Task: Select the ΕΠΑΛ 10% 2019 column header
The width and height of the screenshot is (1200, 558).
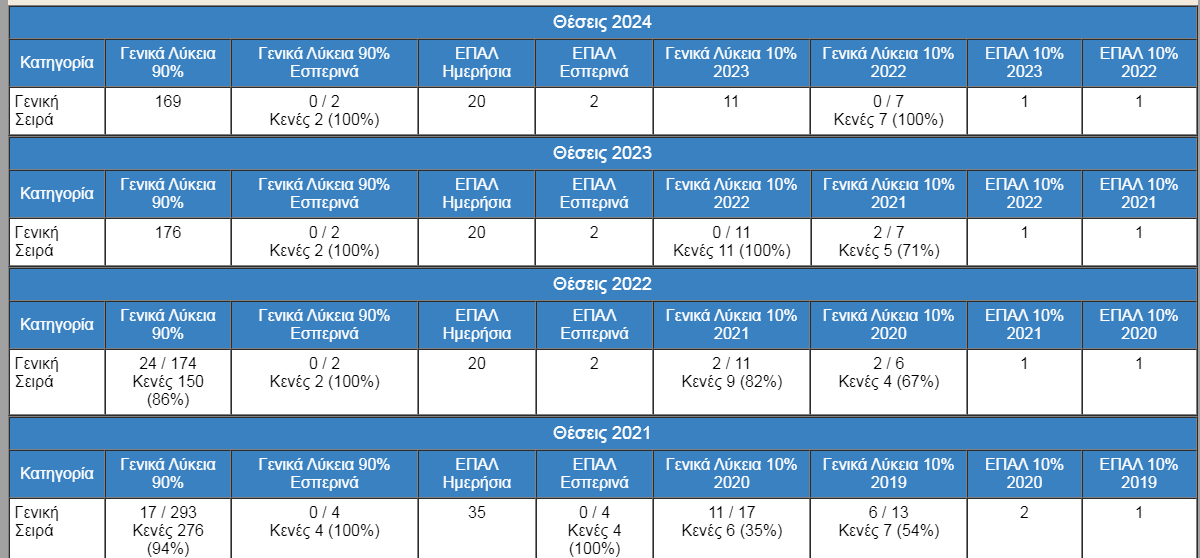Action: 1140,473
